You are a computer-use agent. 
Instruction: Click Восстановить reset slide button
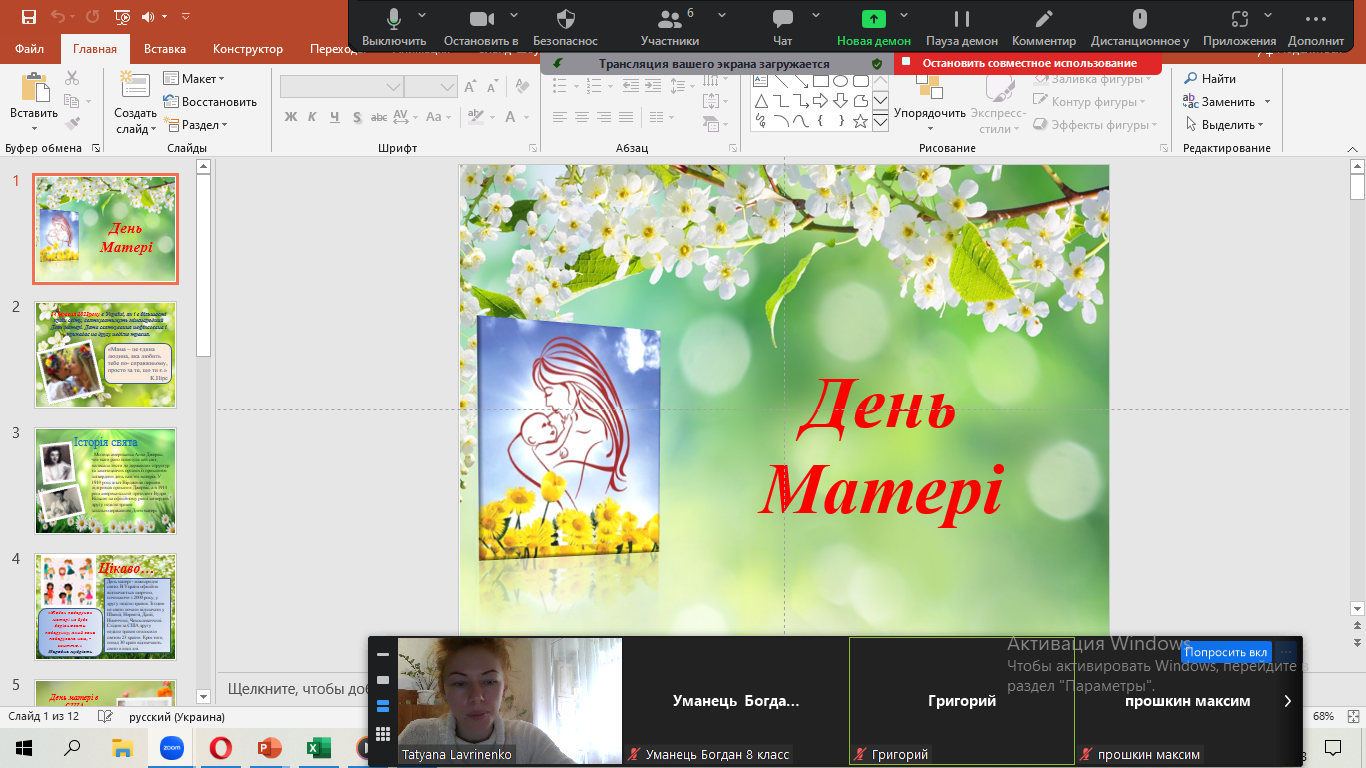[210, 101]
